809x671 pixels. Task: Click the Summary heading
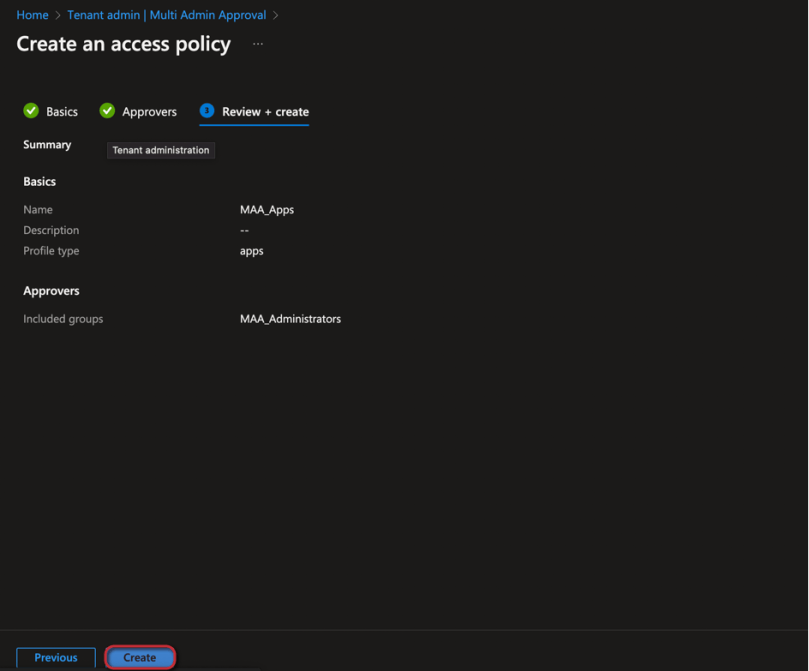tap(46, 144)
